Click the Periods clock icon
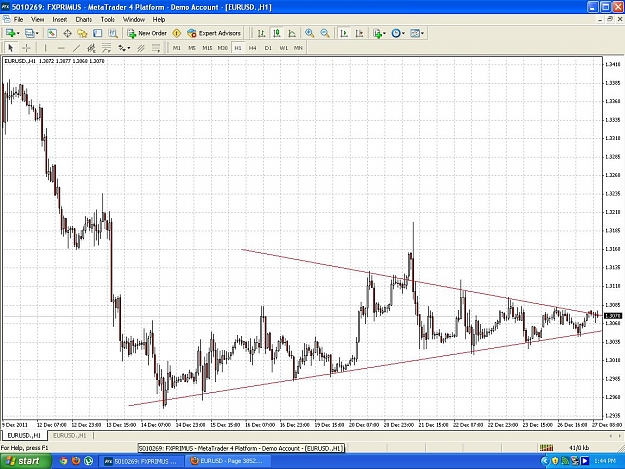Screen dimensions: 625x469 [x=396, y=33]
